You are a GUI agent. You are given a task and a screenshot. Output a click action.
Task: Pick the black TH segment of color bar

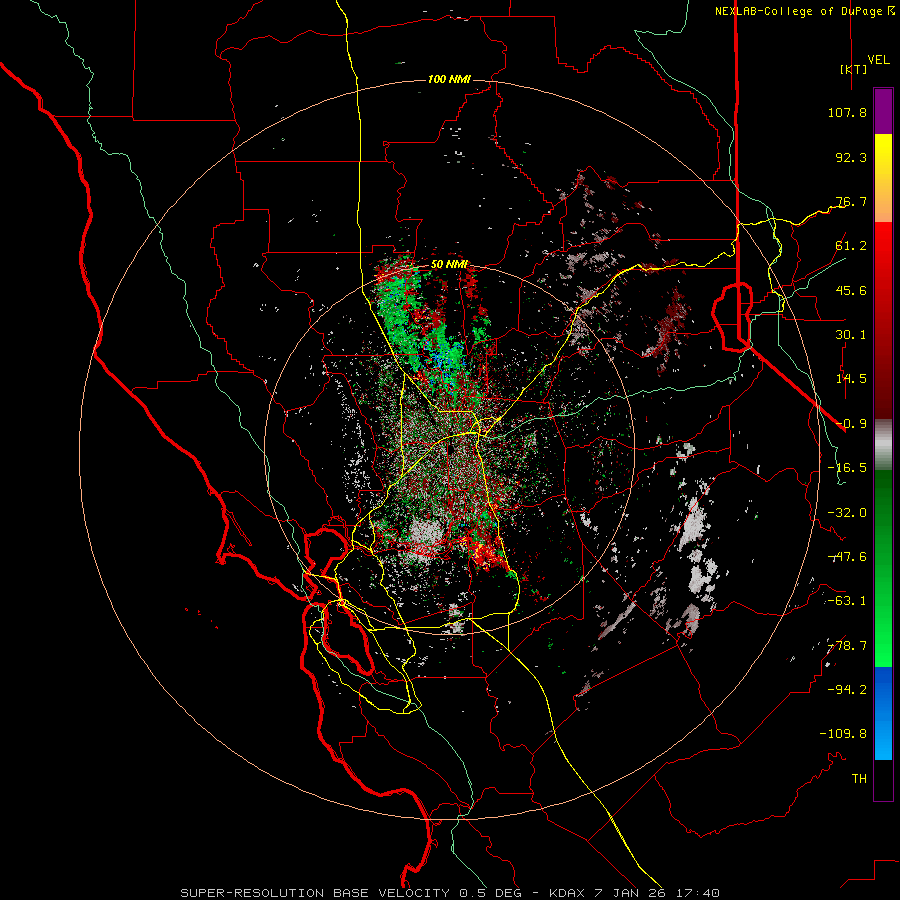883,779
